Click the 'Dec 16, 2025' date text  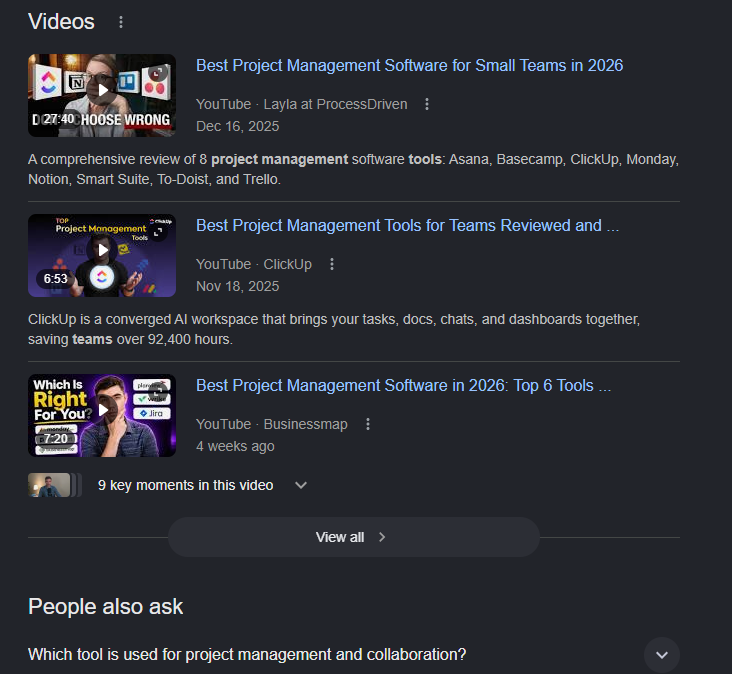[238, 126]
